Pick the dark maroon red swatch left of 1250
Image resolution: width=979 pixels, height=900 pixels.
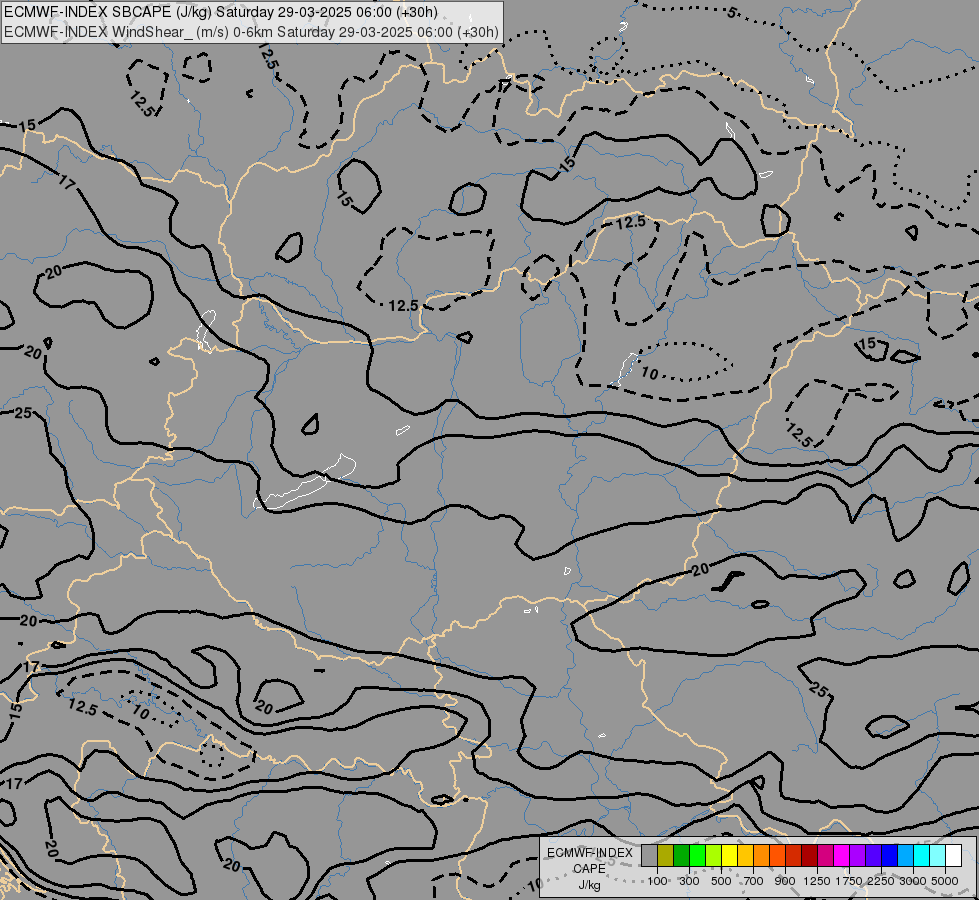coord(810,855)
